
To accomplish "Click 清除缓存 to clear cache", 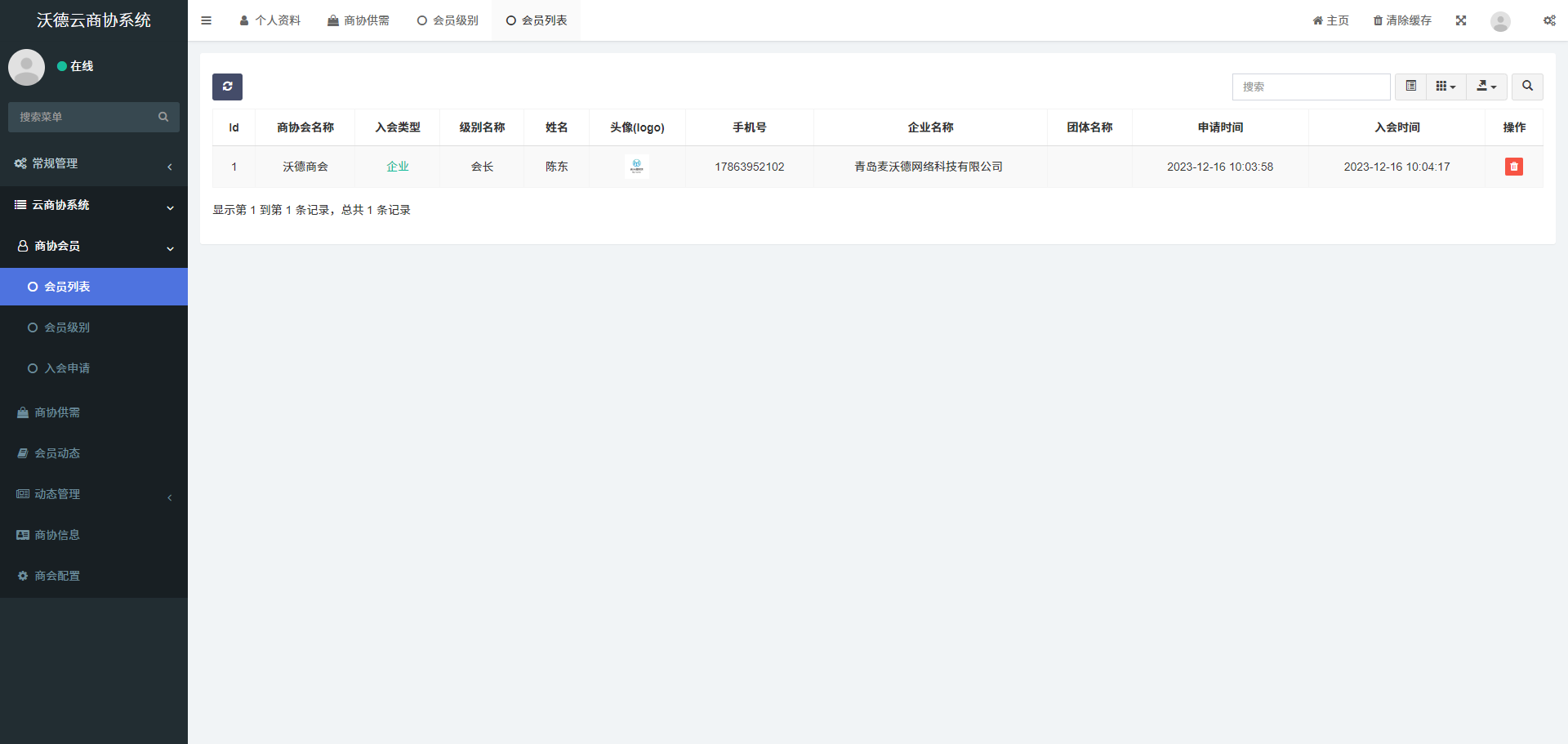I will (1402, 20).
